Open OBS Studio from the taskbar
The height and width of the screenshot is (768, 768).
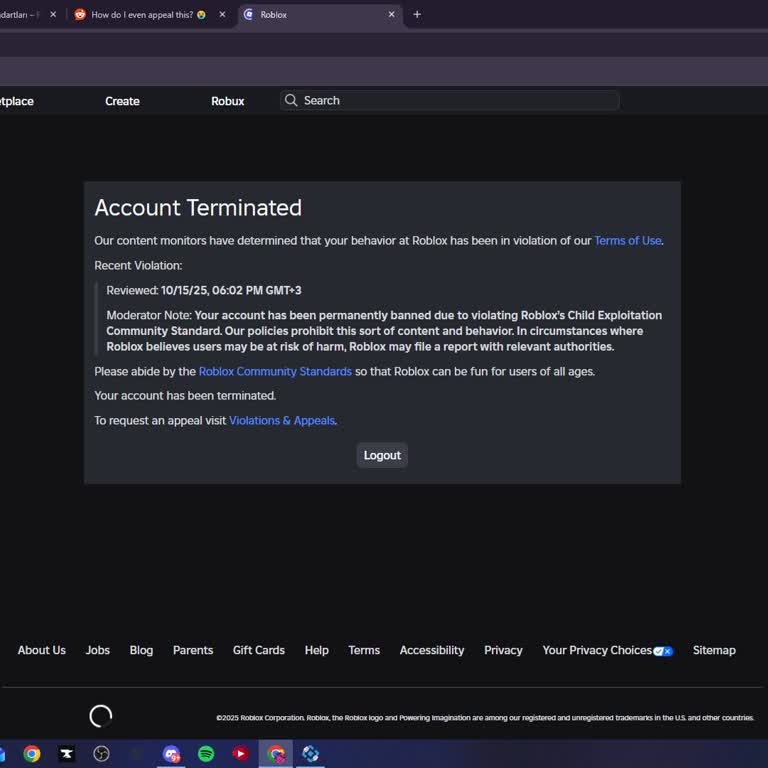click(101, 753)
